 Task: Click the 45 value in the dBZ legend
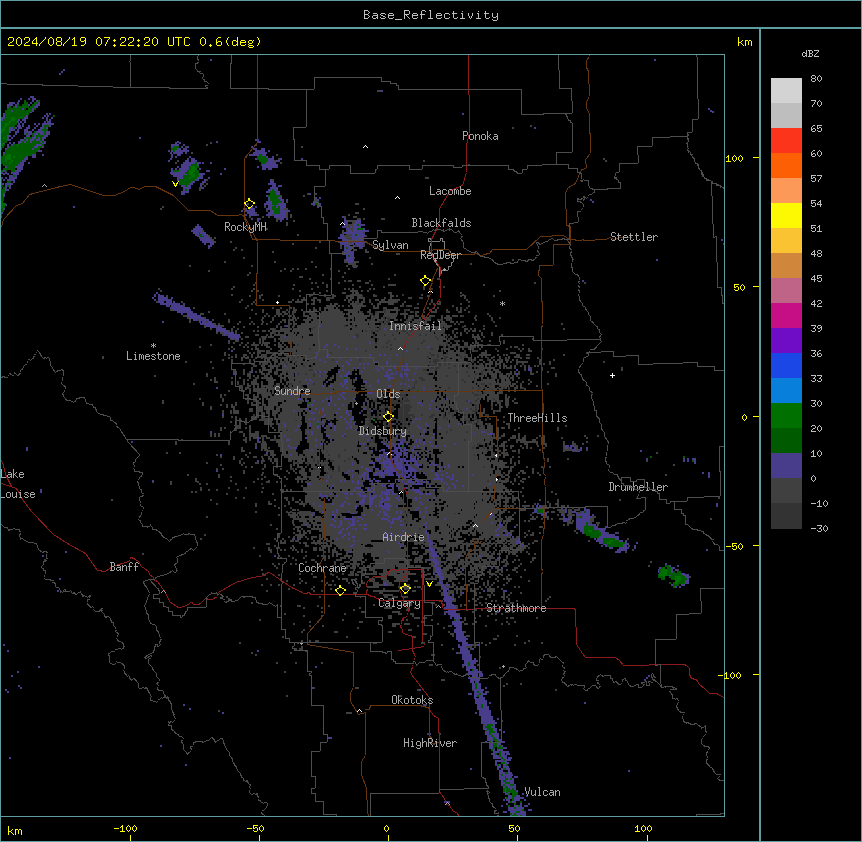click(x=816, y=278)
